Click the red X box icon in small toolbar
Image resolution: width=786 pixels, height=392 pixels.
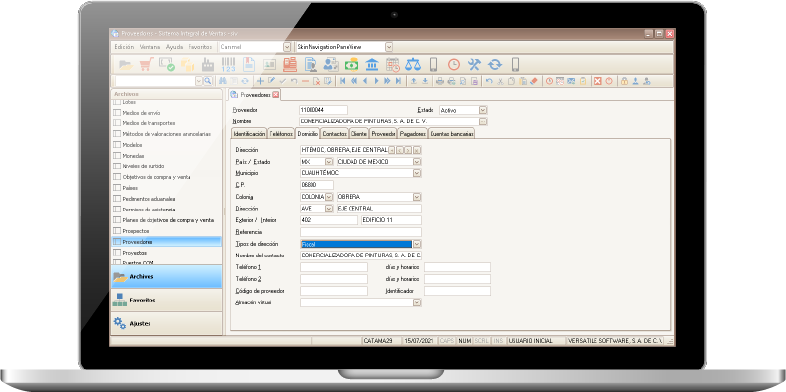pos(598,81)
